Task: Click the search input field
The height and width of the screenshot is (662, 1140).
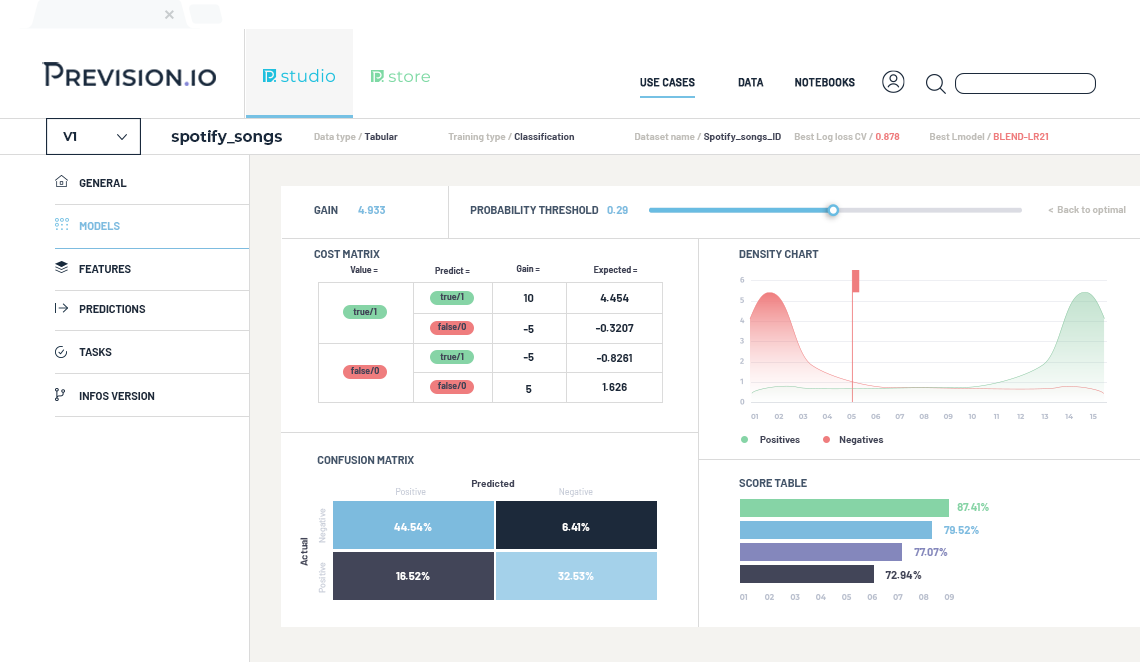Action: (1025, 84)
